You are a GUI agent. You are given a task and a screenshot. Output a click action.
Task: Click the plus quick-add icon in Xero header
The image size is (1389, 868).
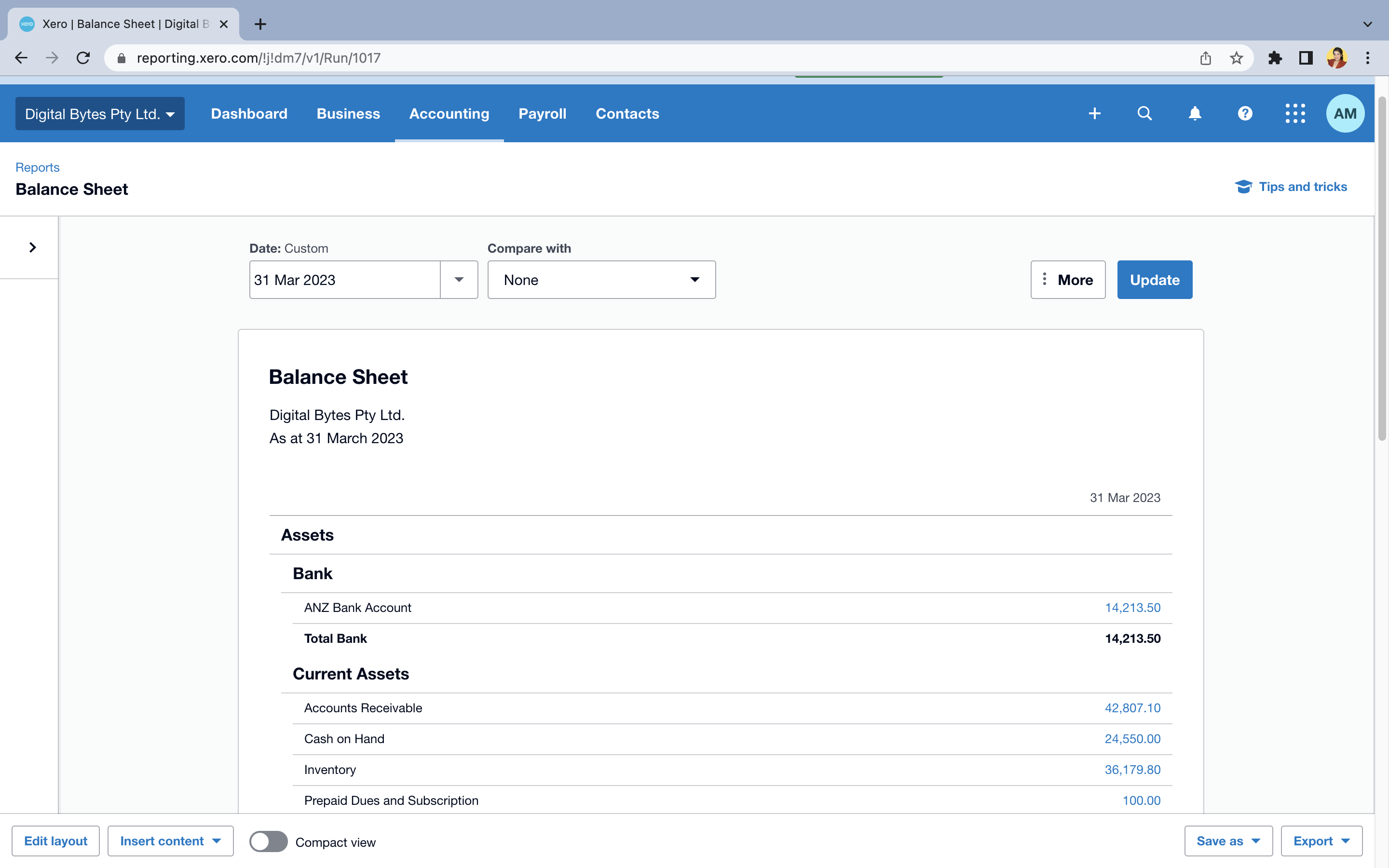pyautogui.click(x=1094, y=114)
